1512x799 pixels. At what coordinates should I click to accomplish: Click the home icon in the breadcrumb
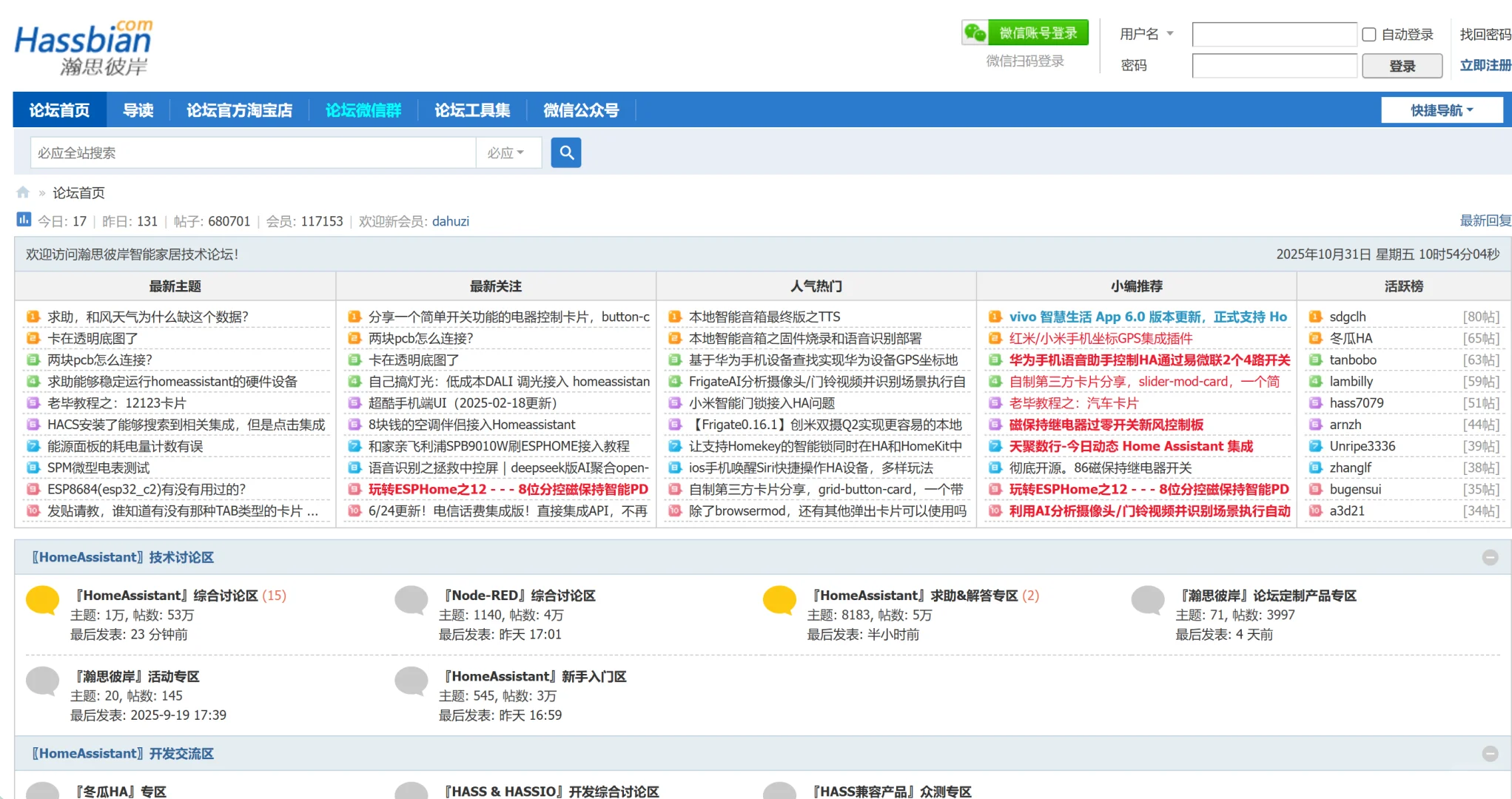pos(22,192)
